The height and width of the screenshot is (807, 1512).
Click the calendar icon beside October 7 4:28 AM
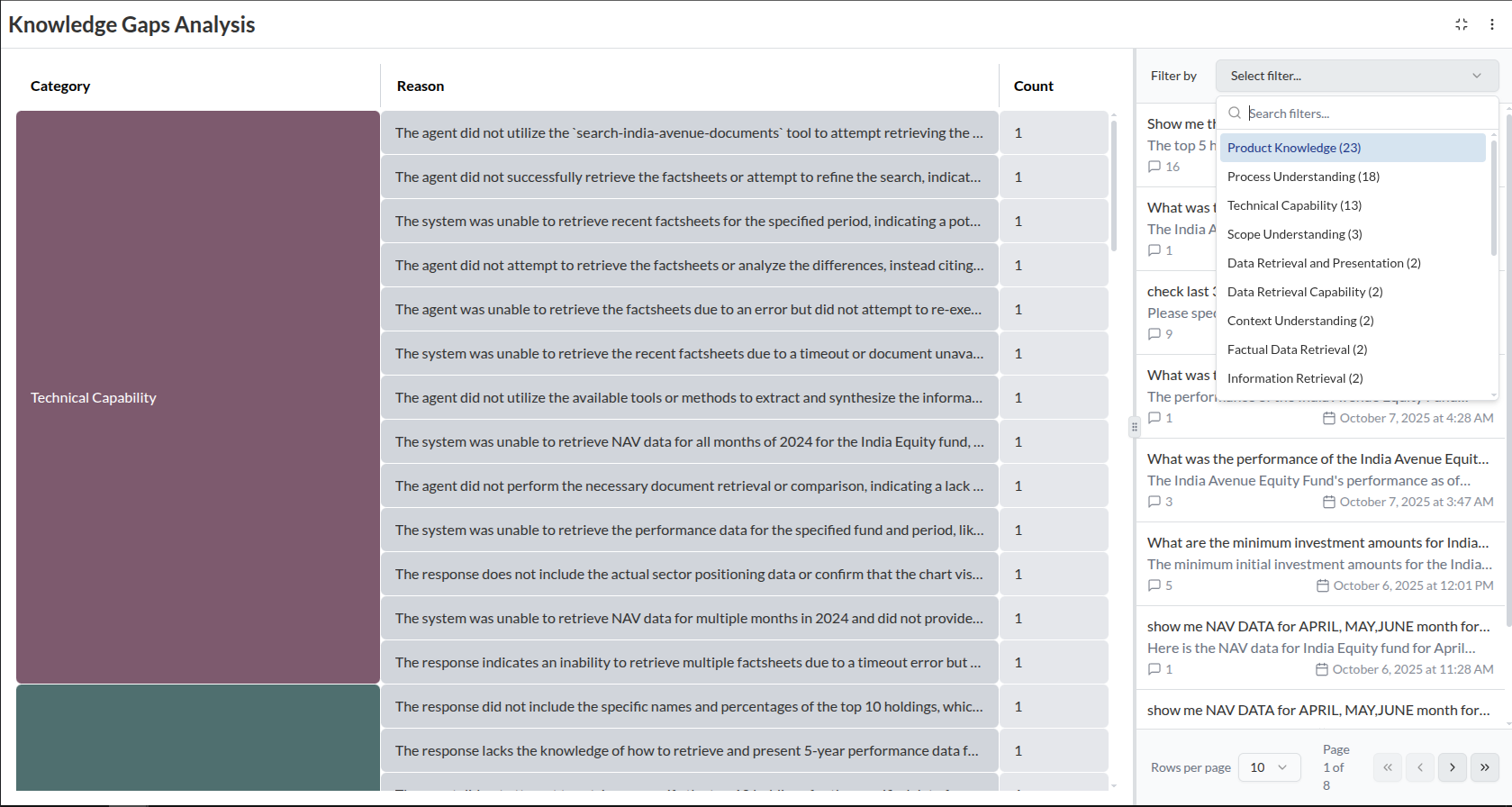click(x=1328, y=418)
